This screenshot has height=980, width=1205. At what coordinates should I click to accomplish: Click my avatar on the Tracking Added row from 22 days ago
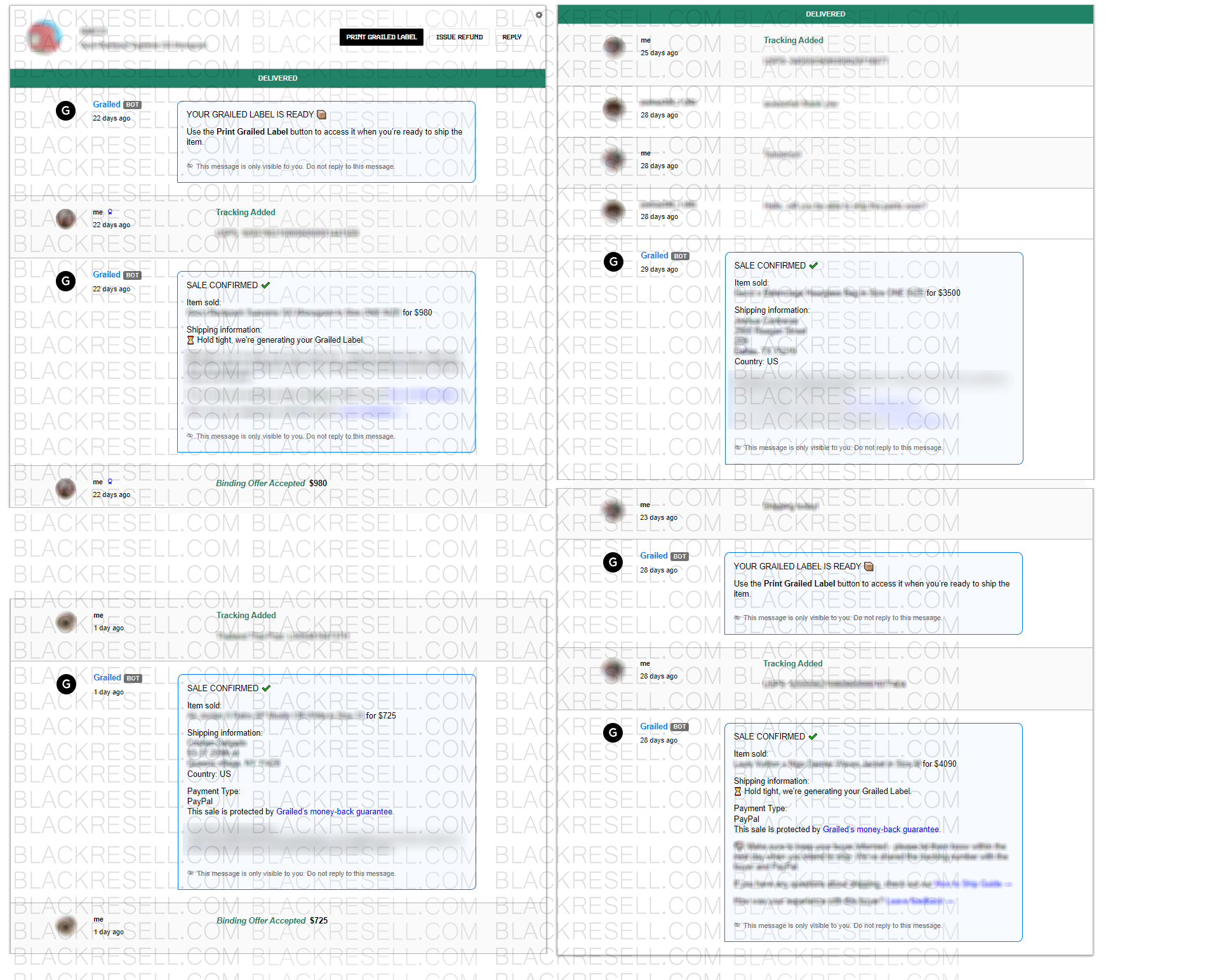[x=65, y=218]
